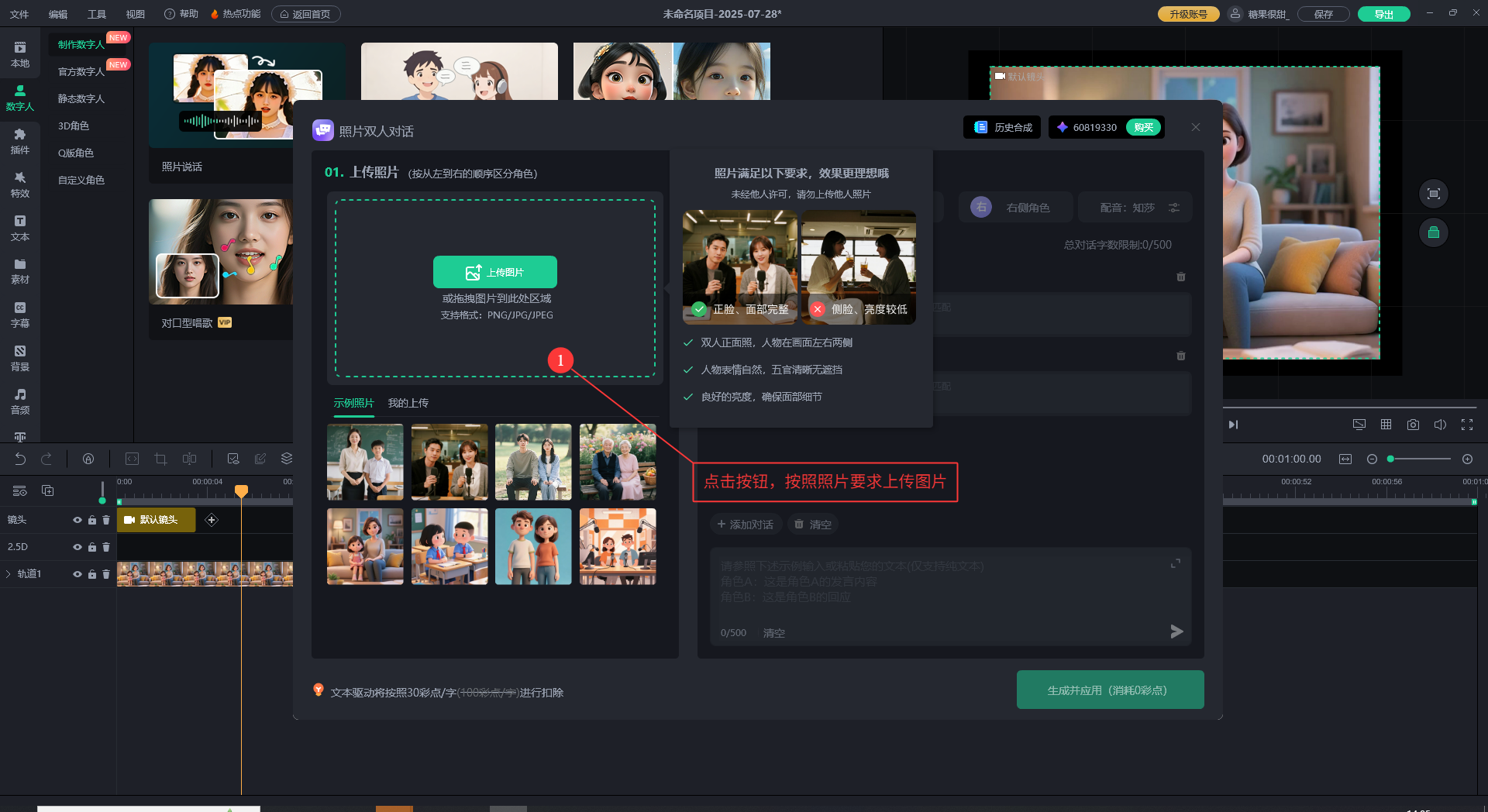
Task: Open the 特效 effects panel
Action: (20, 184)
